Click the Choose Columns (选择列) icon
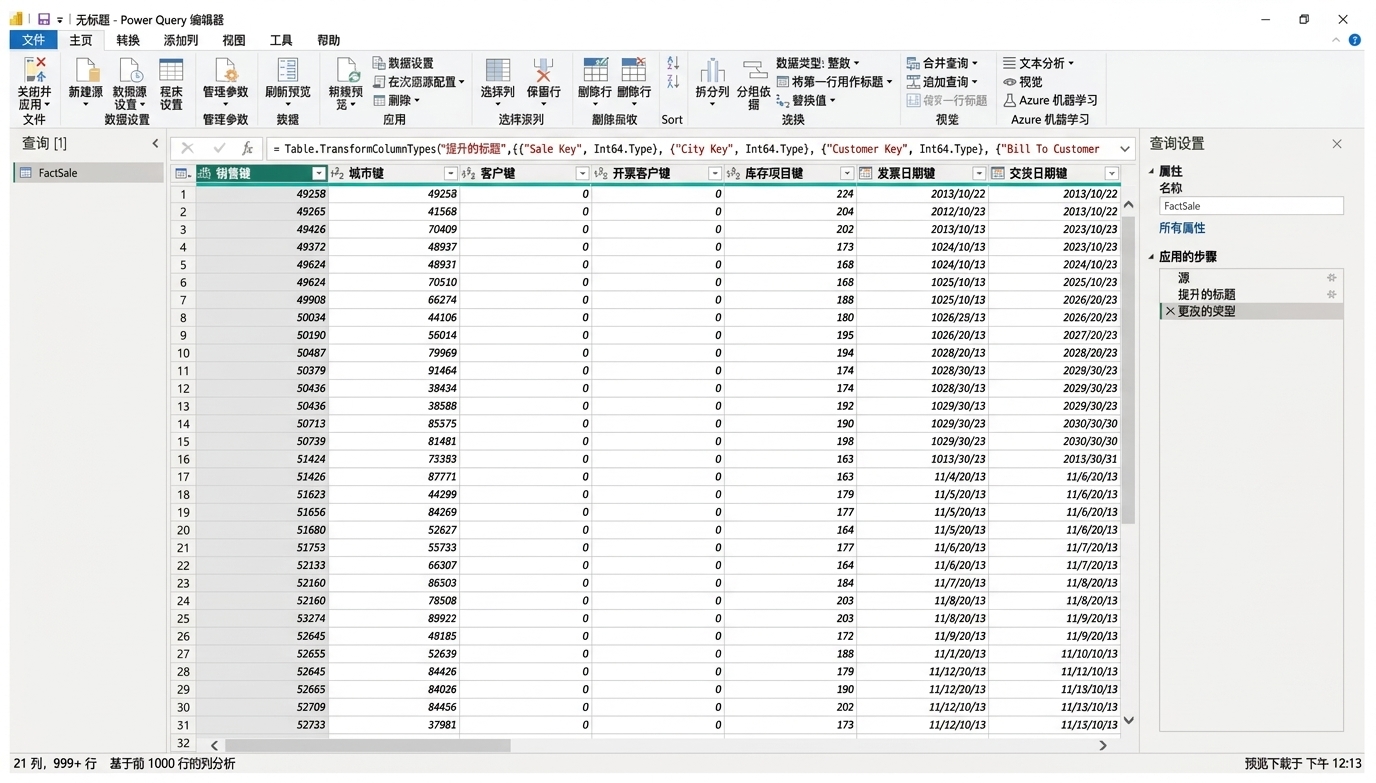 [497, 70]
